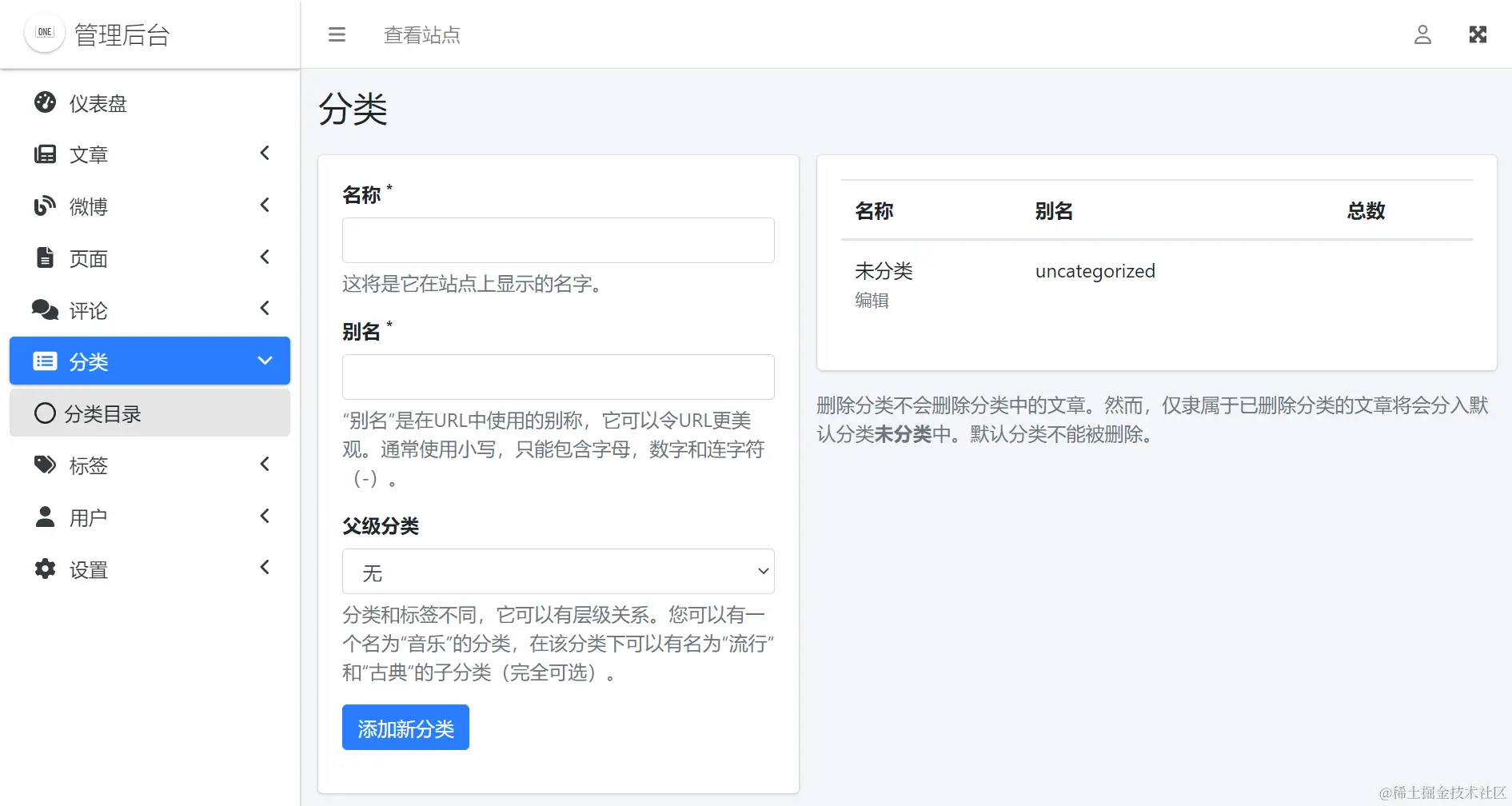This screenshot has height=806, width=1512.
Task: Expand the 标签 menu chevron
Action: pos(265,464)
